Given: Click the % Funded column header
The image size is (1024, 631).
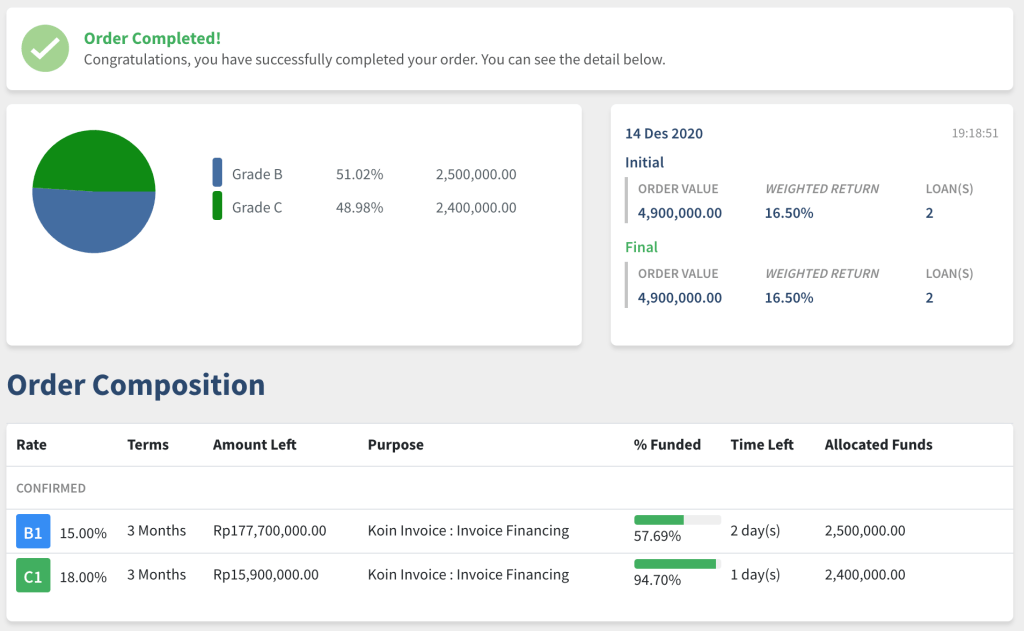Looking at the screenshot, I should (667, 445).
